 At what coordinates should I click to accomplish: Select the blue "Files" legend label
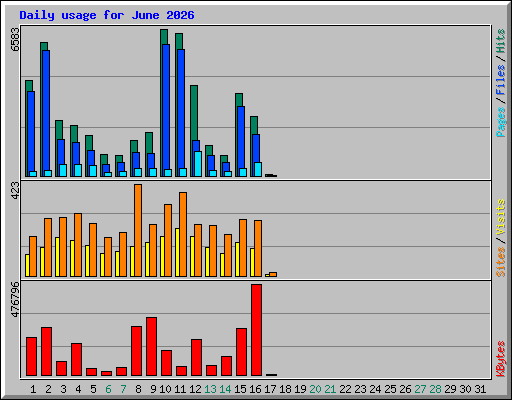pos(501,80)
